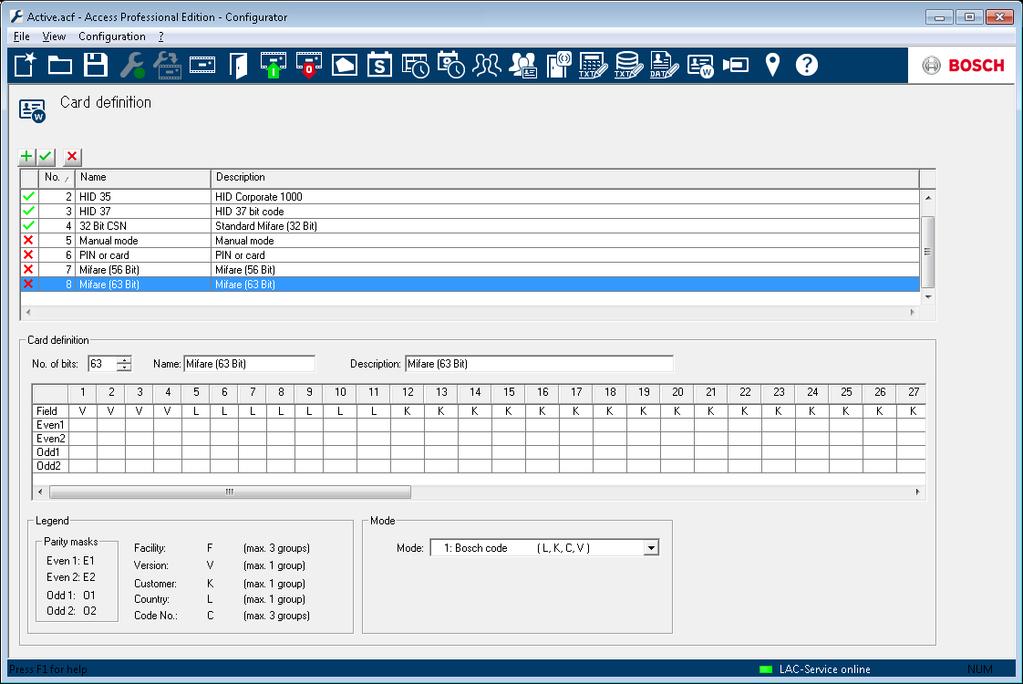Deactivate the card definition with red X button
The height and width of the screenshot is (684, 1023).
[72, 157]
